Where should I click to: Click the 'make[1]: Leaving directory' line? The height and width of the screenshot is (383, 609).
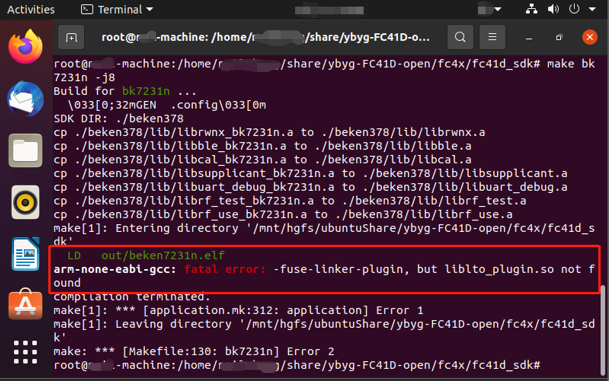[x=324, y=331]
